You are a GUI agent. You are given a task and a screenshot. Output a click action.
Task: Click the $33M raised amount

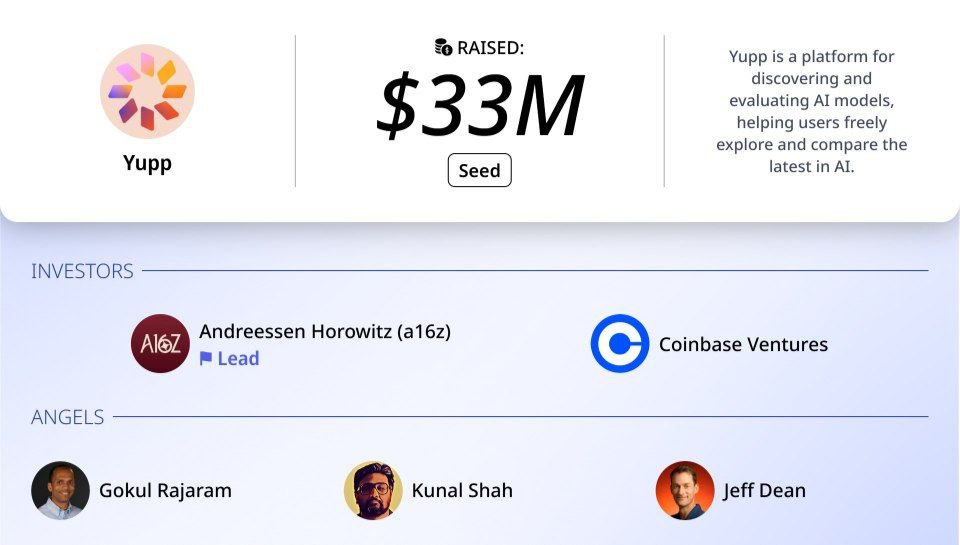point(479,106)
